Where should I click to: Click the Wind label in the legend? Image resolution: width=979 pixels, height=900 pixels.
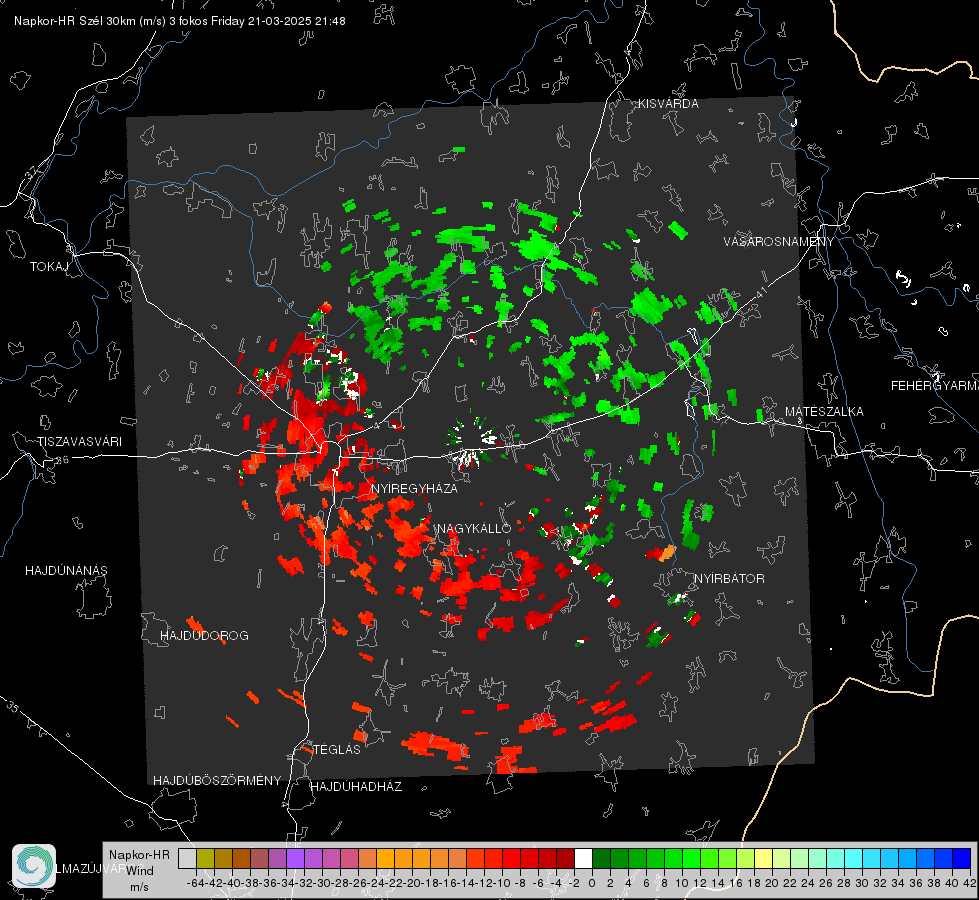point(140,871)
